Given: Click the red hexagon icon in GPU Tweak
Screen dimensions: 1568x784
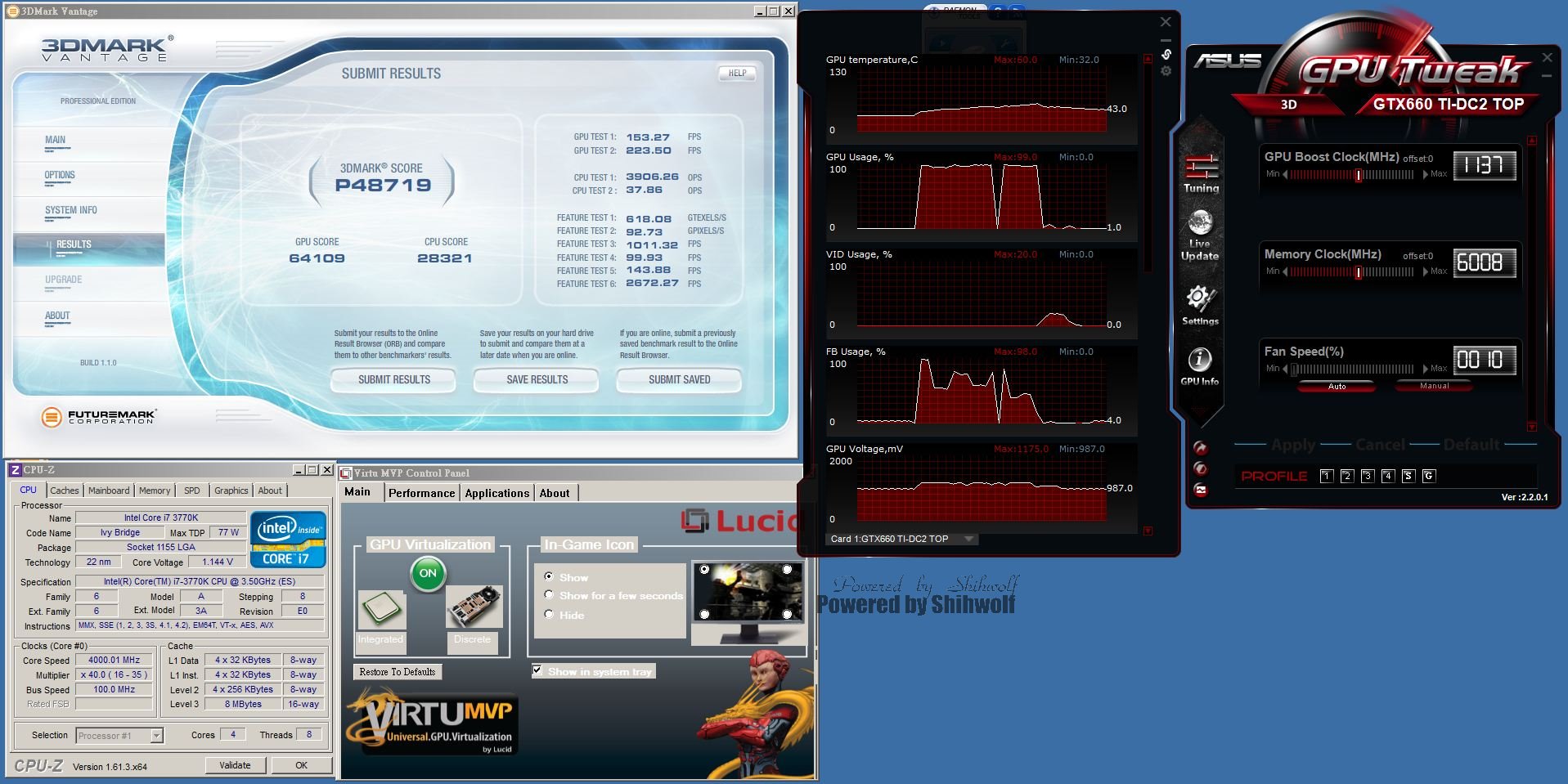Looking at the screenshot, I should pos(1201,468).
